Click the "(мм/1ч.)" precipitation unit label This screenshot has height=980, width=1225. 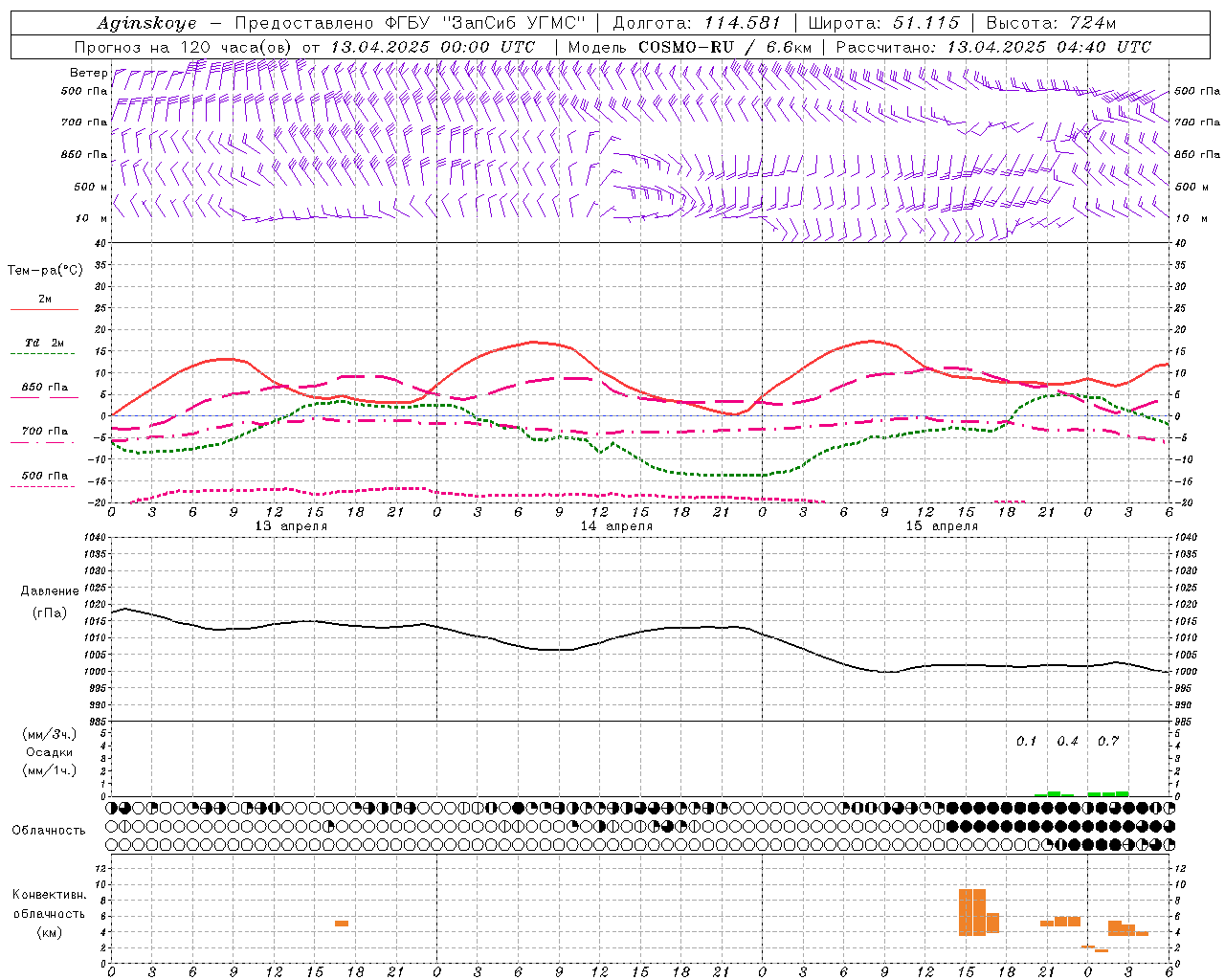(x=50, y=770)
